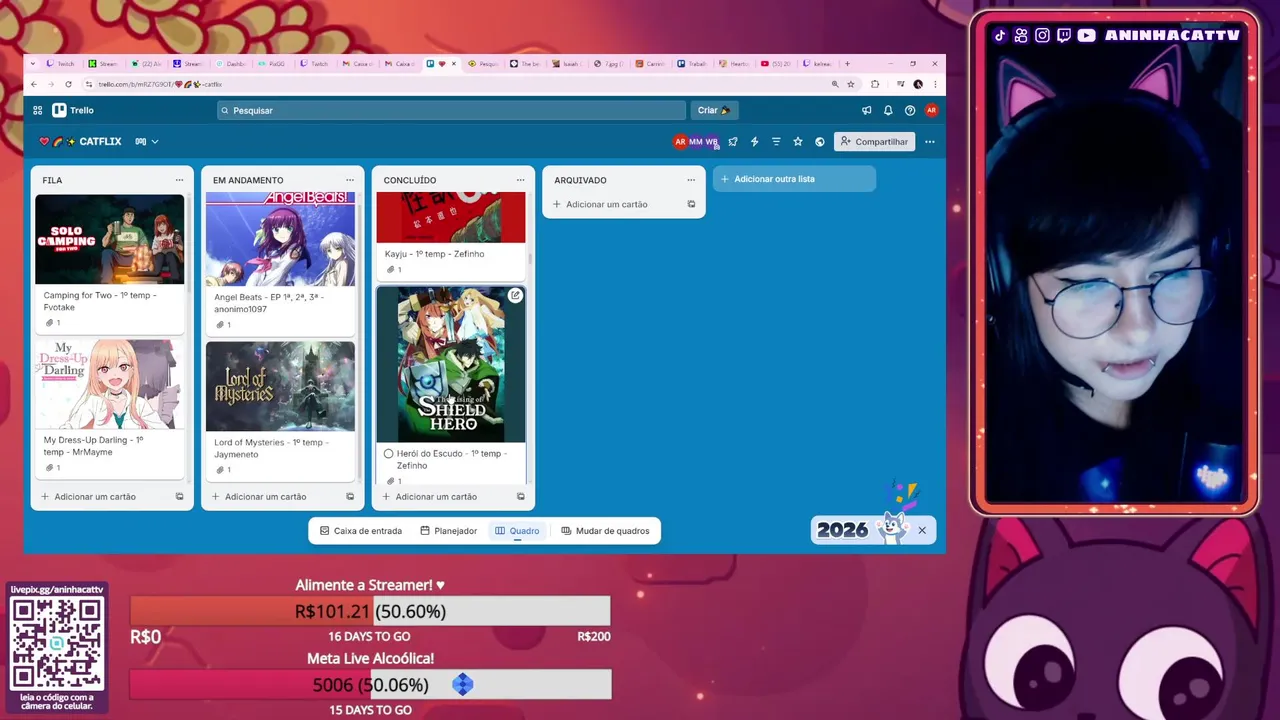The height and width of the screenshot is (720, 1280).
Task: Open the Trello help question mark
Action: (x=910, y=110)
